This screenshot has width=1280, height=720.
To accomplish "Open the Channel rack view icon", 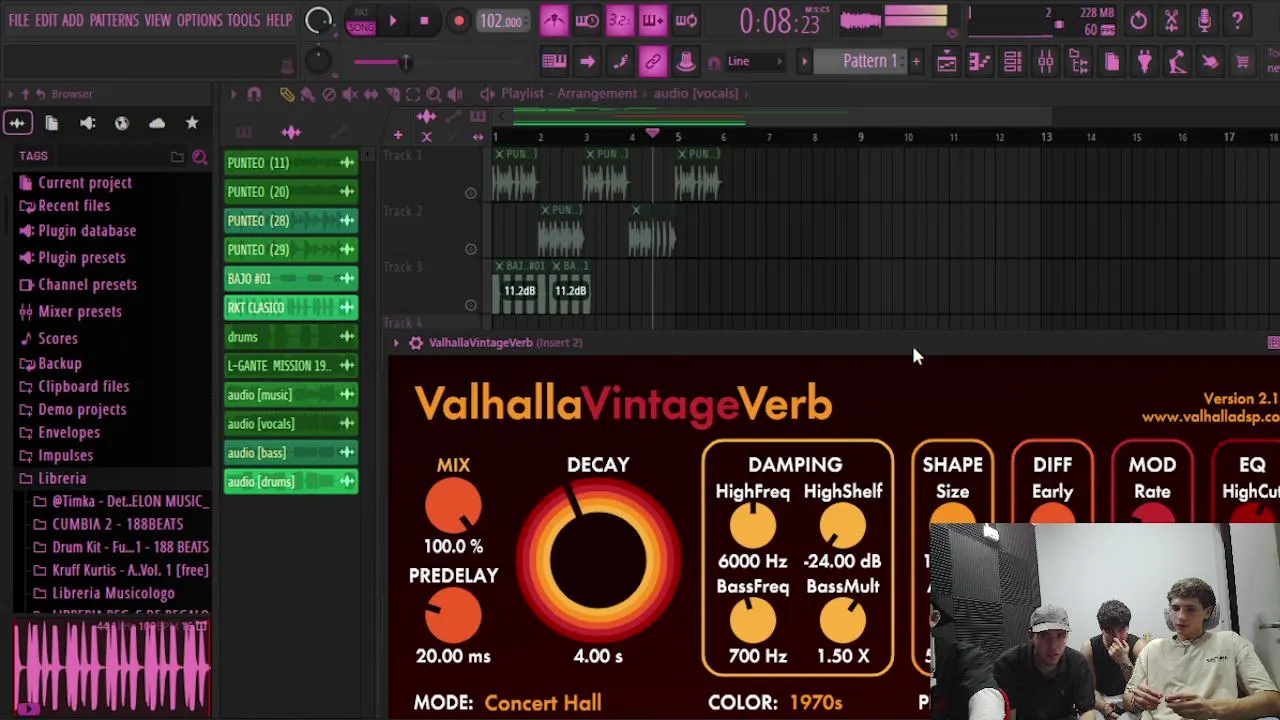I will click(1012, 62).
